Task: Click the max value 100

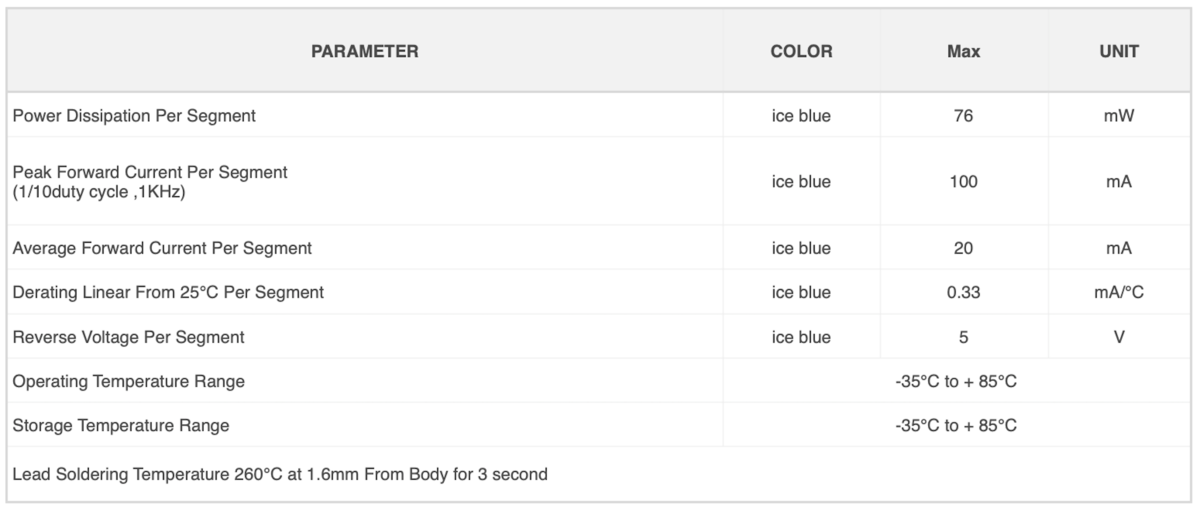Action: coord(963,182)
